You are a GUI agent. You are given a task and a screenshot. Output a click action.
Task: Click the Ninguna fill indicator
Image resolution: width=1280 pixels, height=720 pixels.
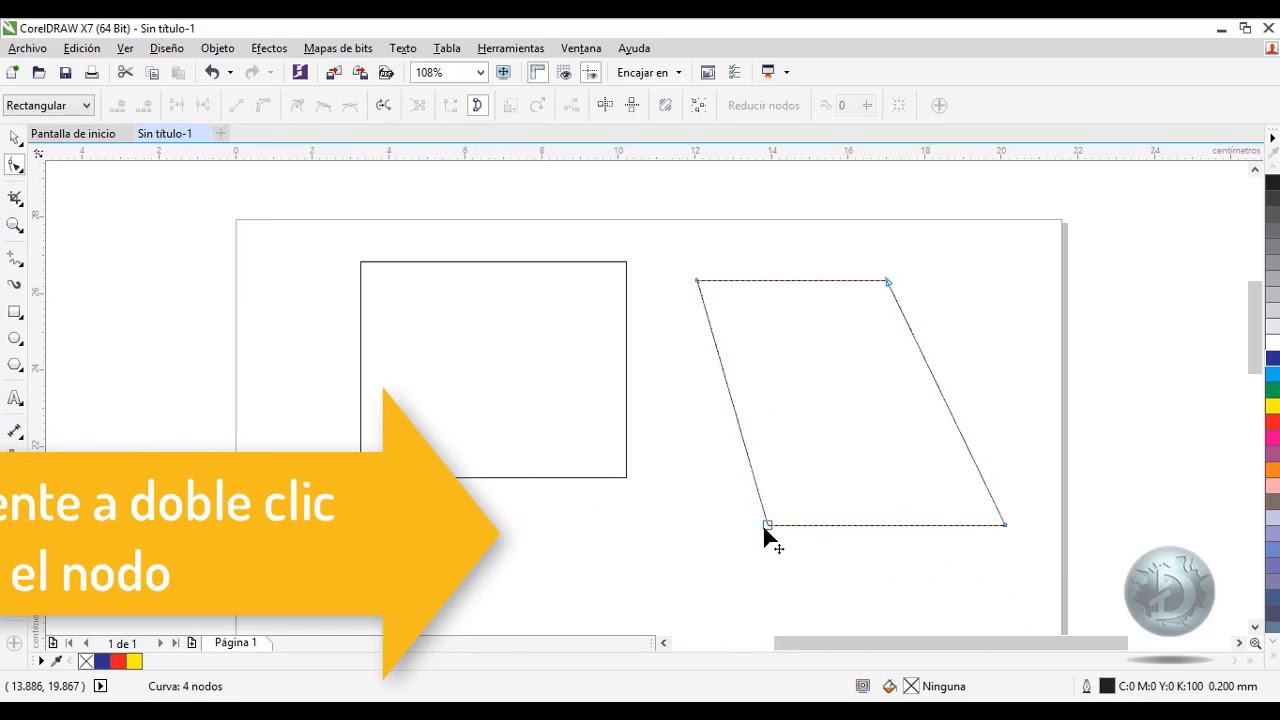pos(935,686)
